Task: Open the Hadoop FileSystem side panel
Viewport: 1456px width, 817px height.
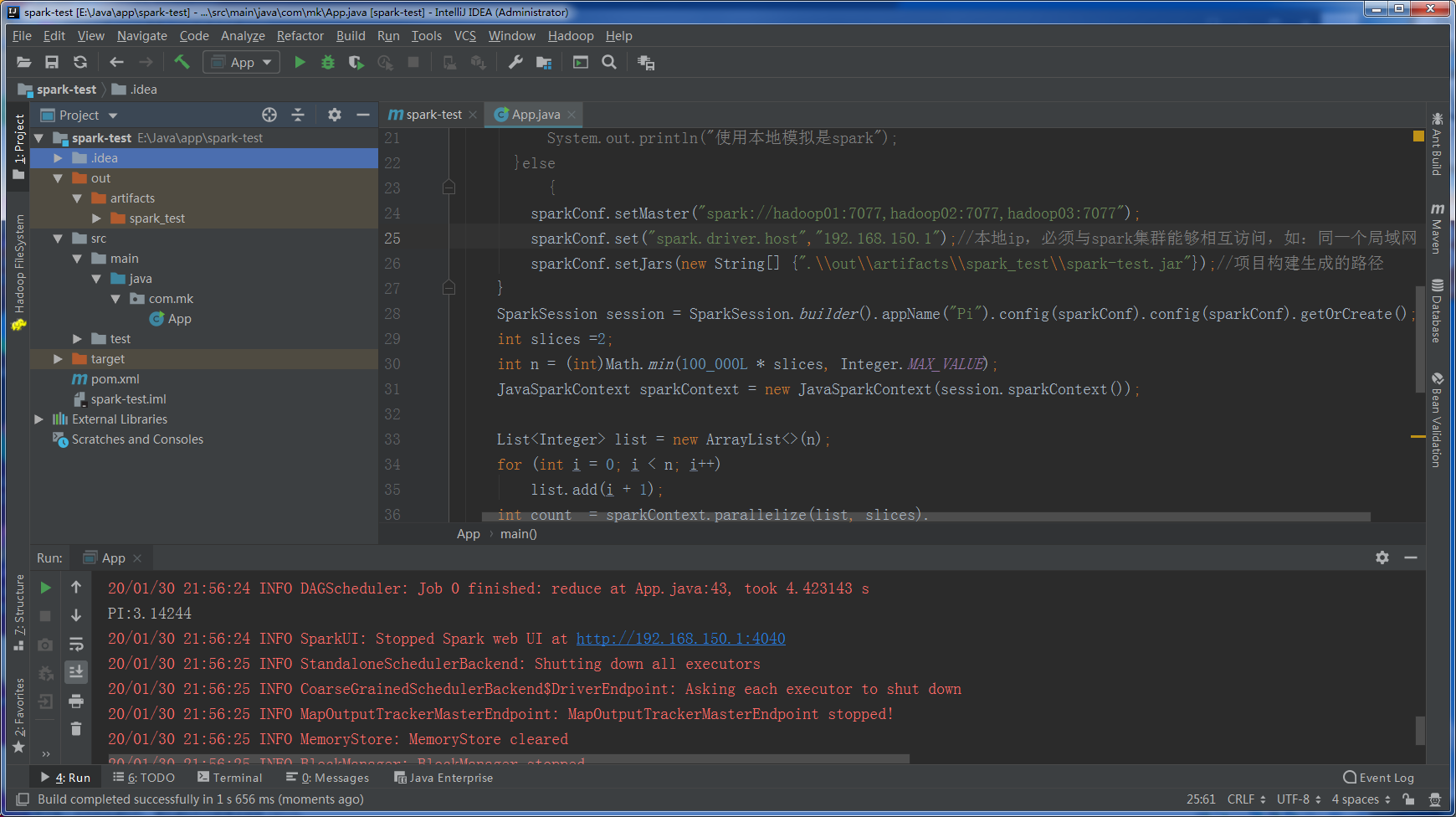Action: [19, 273]
